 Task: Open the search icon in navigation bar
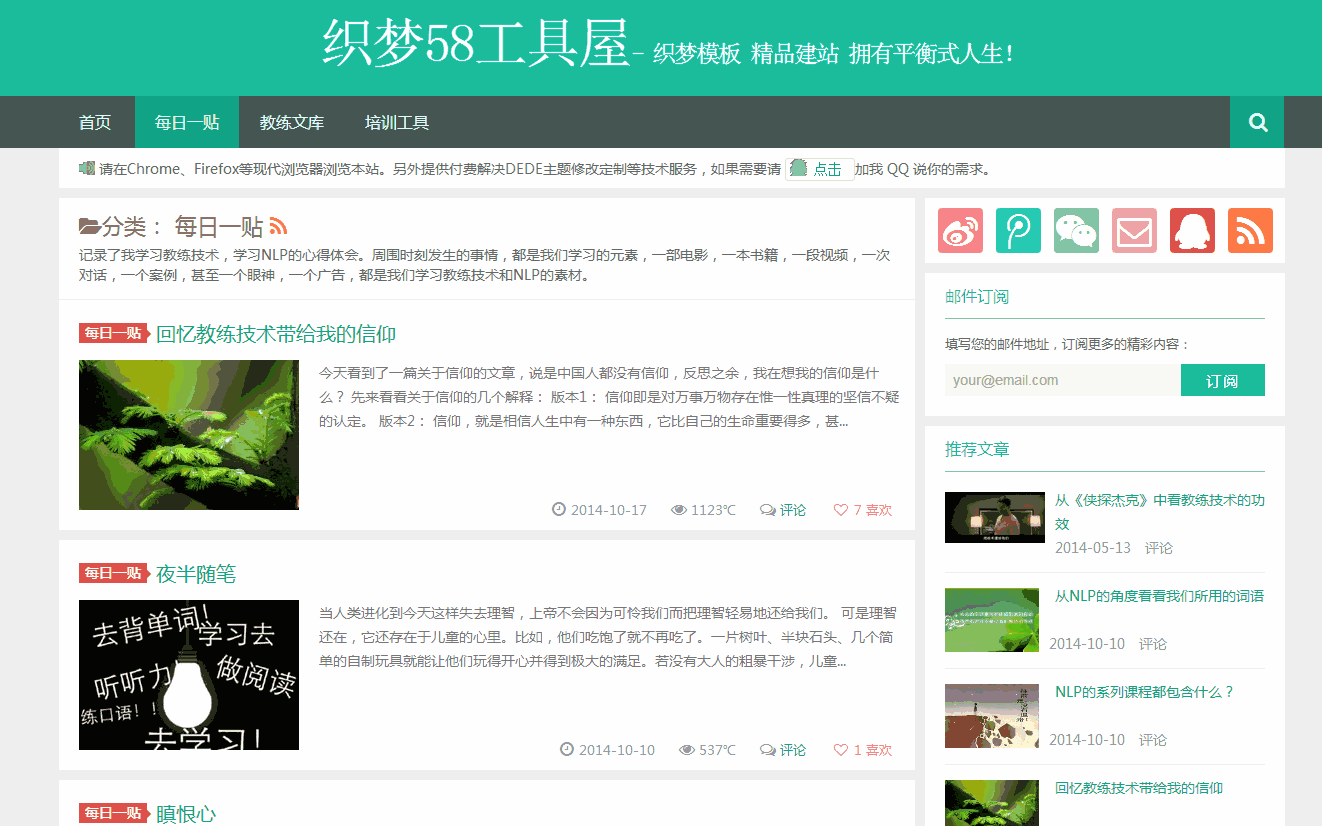coord(1257,122)
